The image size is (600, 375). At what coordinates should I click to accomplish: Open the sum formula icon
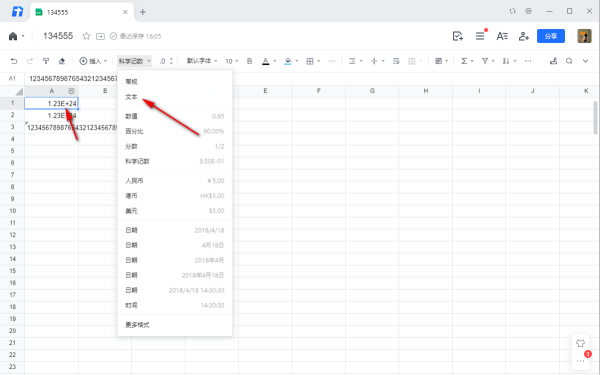[x=464, y=61]
